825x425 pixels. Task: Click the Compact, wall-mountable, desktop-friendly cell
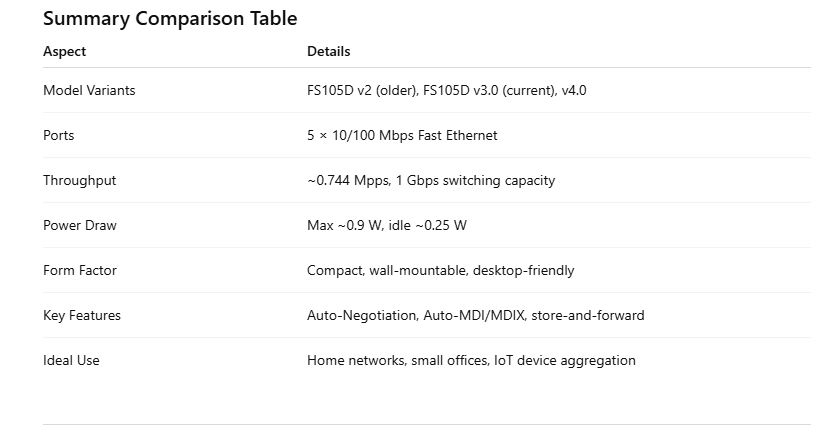440,270
